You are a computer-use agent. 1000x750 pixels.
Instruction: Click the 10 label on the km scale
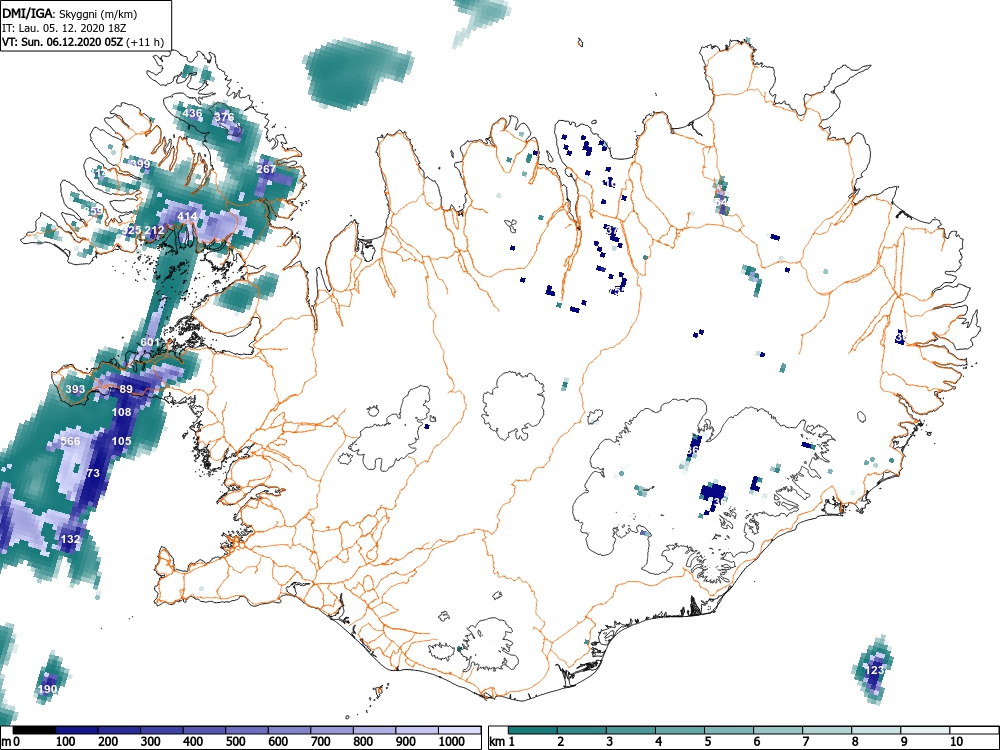(x=956, y=741)
